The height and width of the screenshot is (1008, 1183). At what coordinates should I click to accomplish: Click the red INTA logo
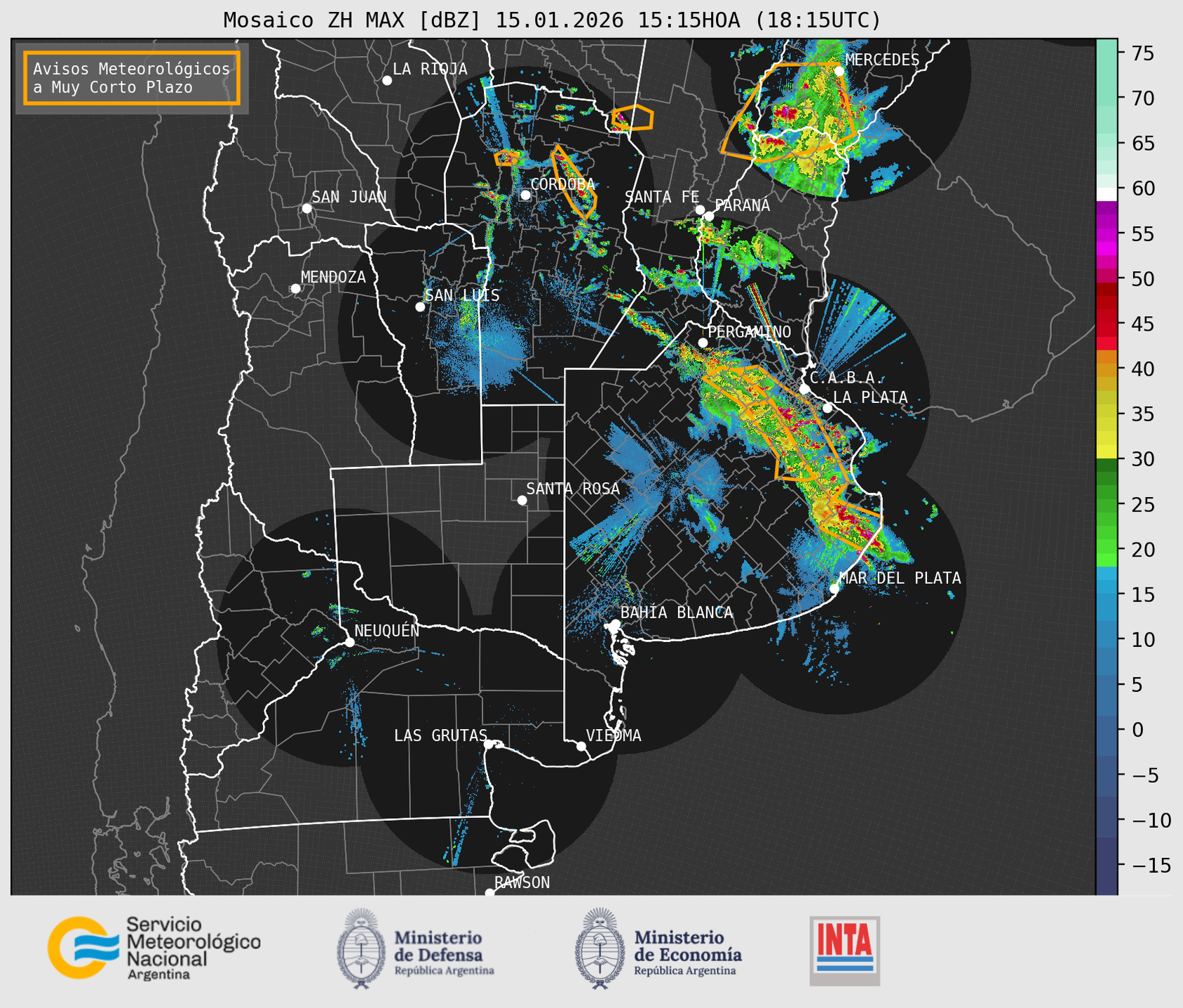[844, 951]
